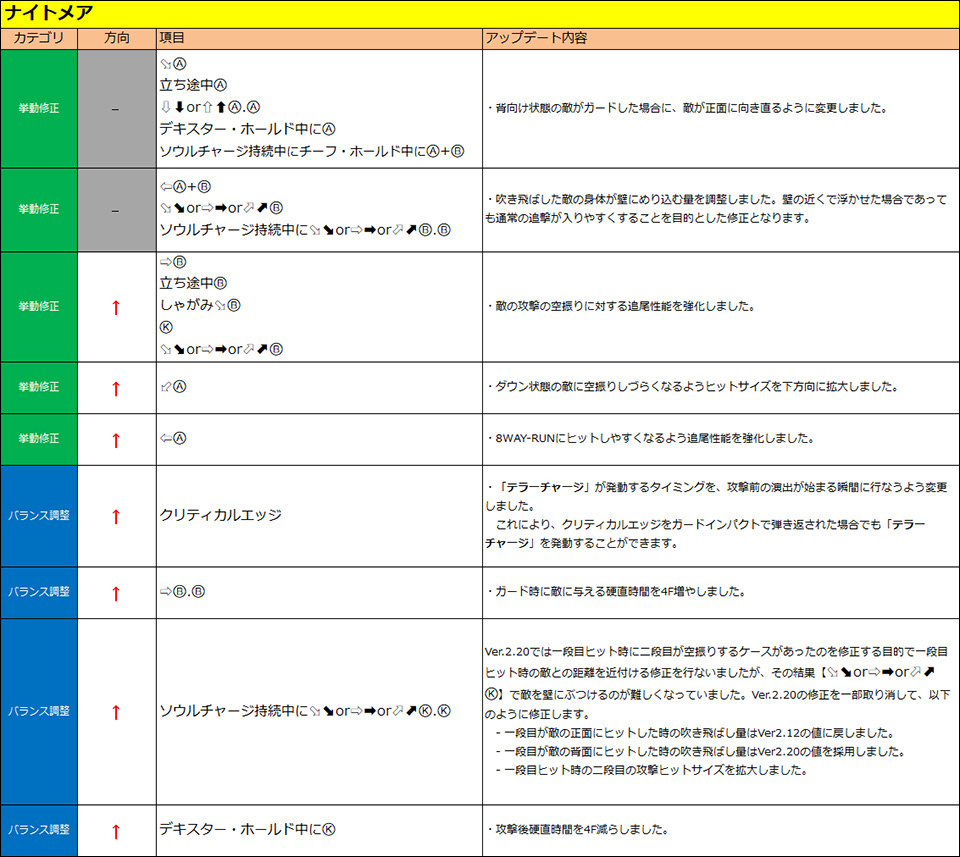The width and height of the screenshot is (960, 857).
Task: Click the red arrow in the 硬直時間を4F増やしました row
Action: click(x=116, y=593)
